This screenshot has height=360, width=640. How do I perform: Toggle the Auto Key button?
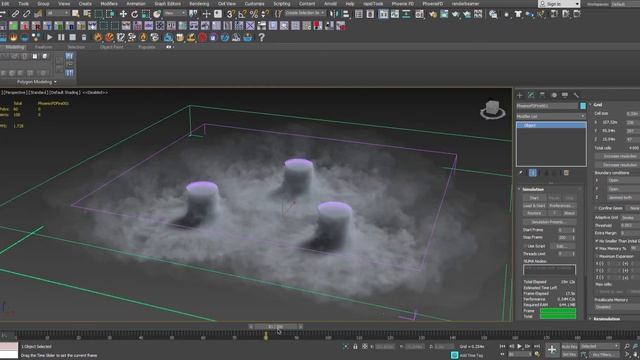tap(569, 347)
